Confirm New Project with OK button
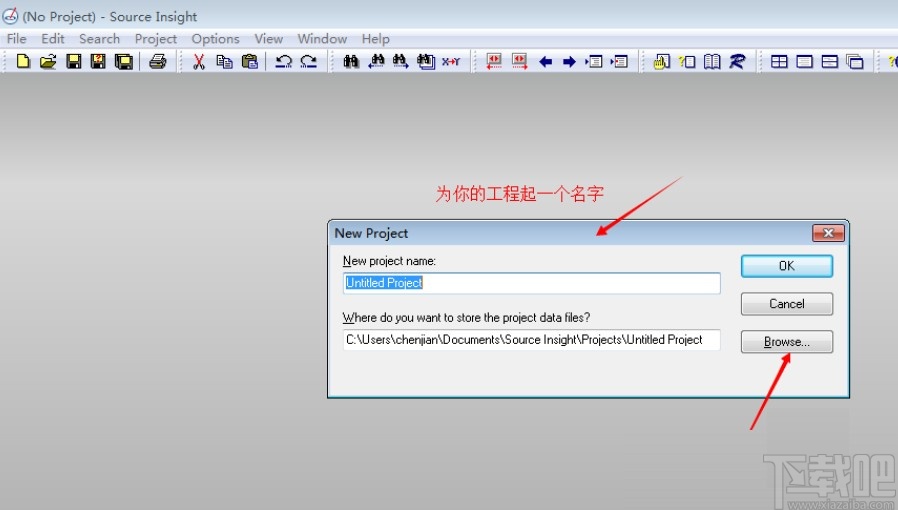This screenshot has width=898, height=510. tap(787, 266)
